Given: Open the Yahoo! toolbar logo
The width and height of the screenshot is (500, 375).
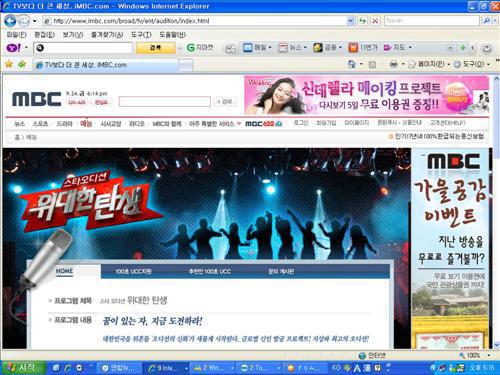Looking at the screenshot, I should pyautogui.click(x=14, y=48).
